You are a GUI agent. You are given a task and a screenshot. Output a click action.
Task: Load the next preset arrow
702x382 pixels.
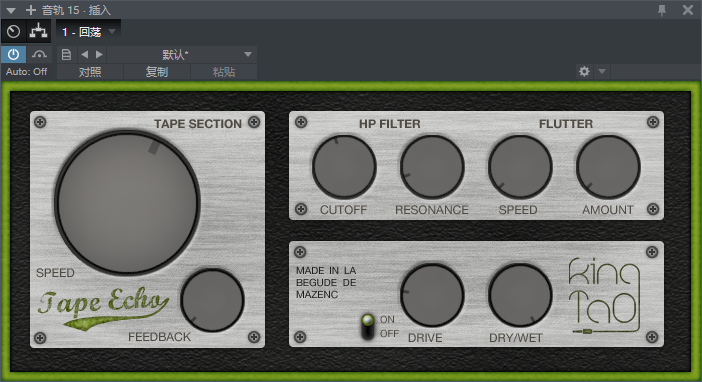coord(99,55)
